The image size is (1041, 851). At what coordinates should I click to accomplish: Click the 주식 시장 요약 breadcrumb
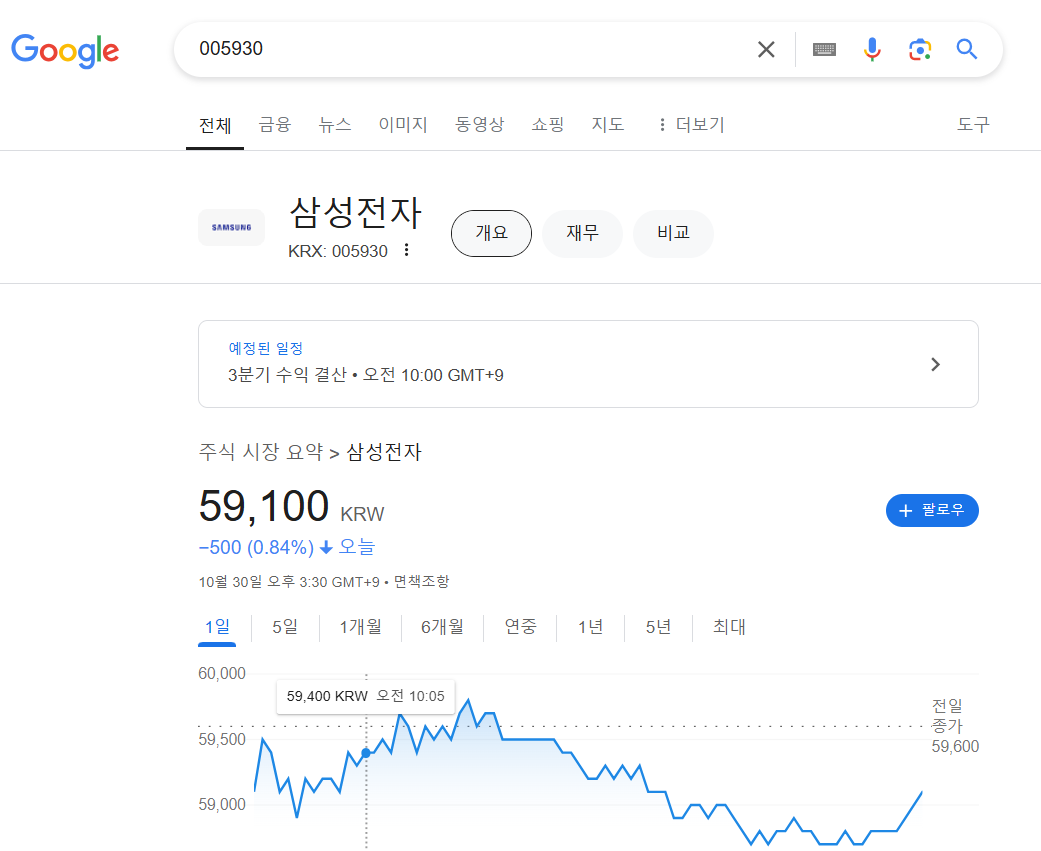click(261, 452)
